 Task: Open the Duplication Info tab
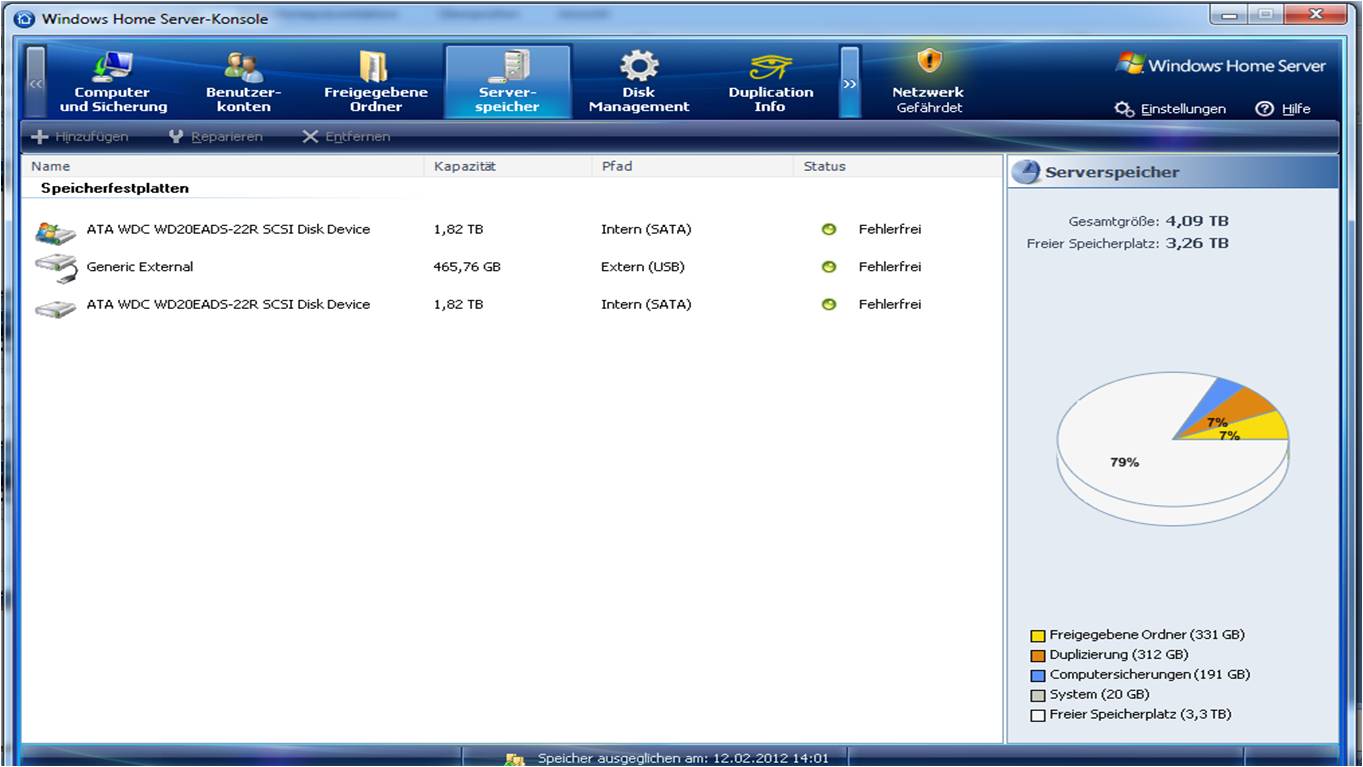[x=770, y=82]
